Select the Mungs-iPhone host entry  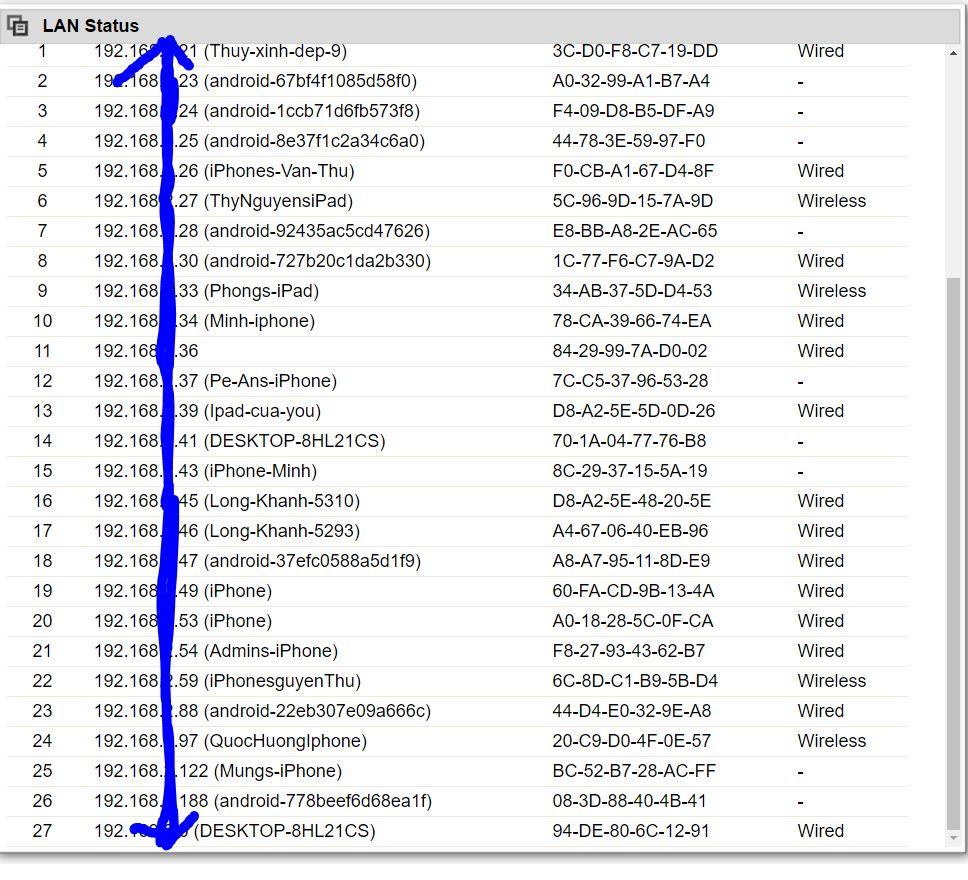[x=278, y=771]
